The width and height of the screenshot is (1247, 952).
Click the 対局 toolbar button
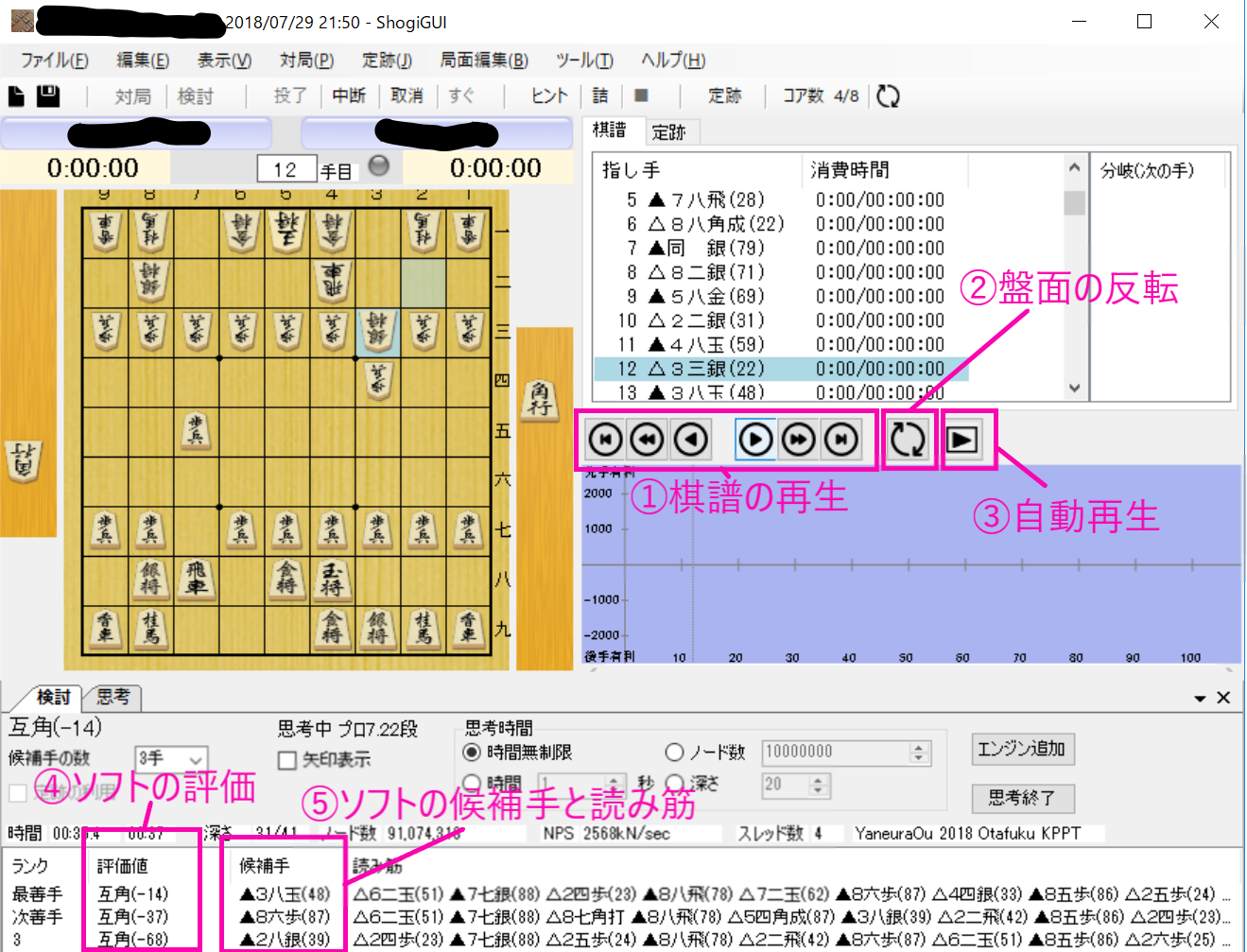[x=133, y=95]
